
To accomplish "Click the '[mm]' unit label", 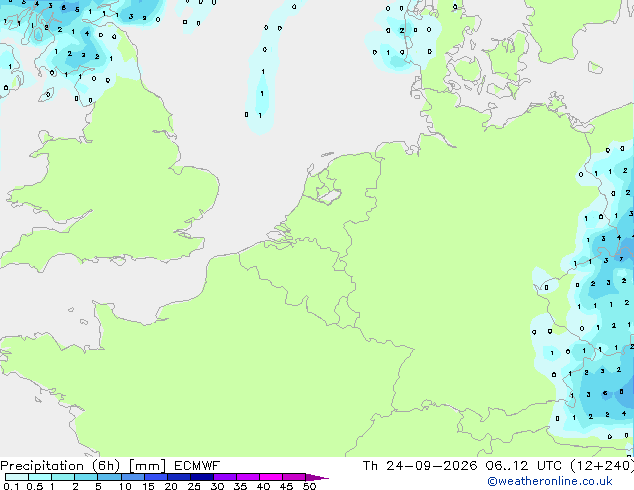I will pyautogui.click(x=147, y=466).
